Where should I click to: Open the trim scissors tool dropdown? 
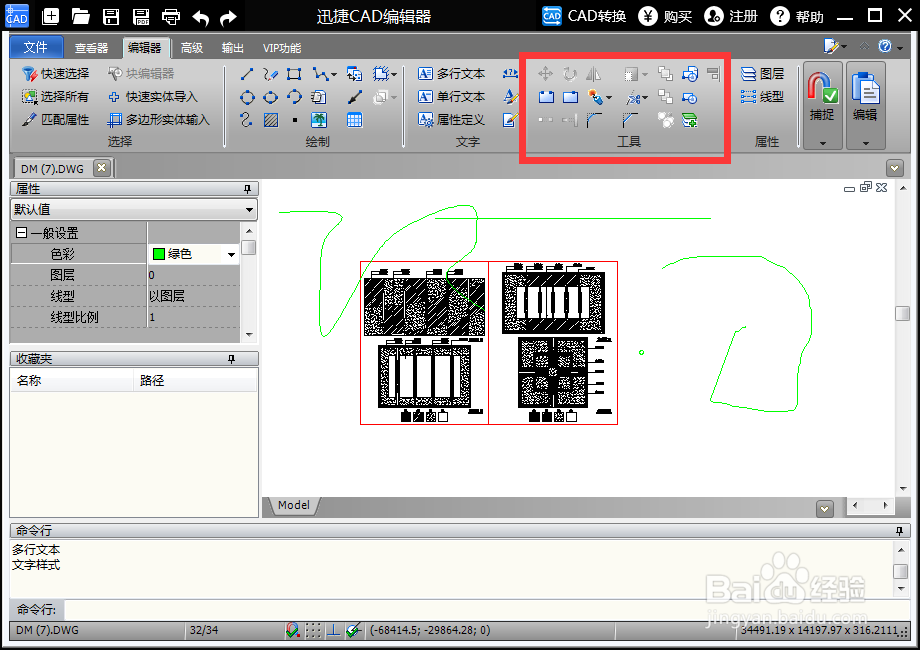coord(645,97)
